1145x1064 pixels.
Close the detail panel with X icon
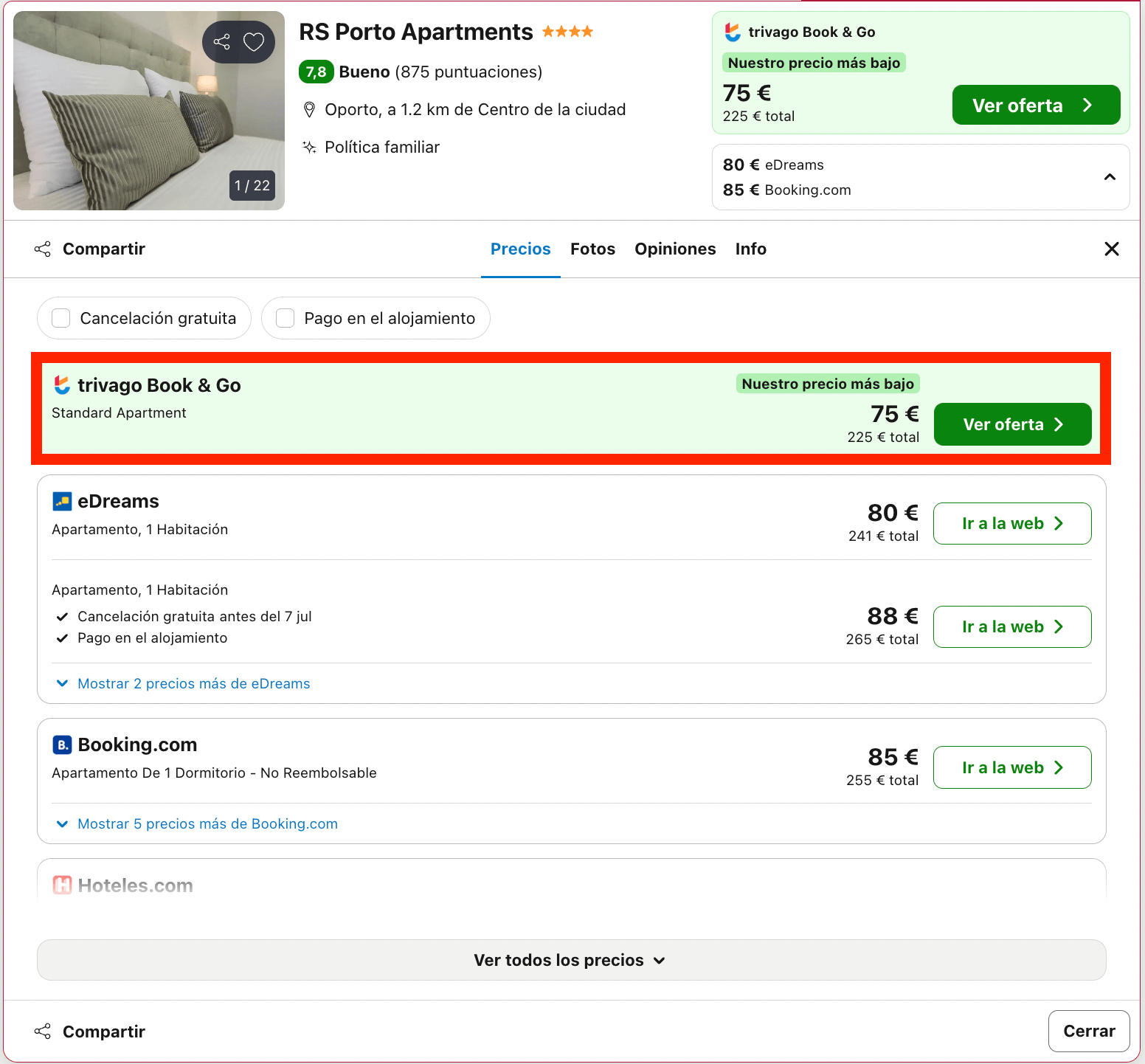click(x=1112, y=249)
